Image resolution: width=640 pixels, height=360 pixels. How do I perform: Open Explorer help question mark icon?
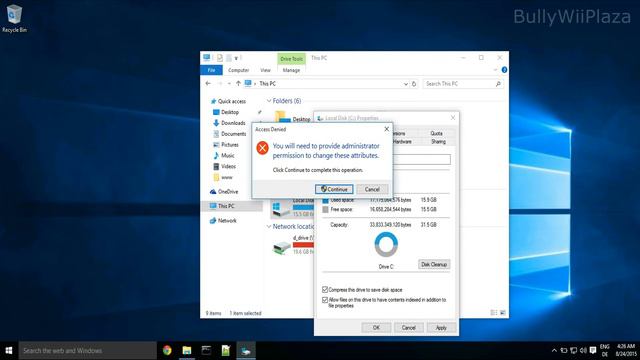click(x=504, y=70)
